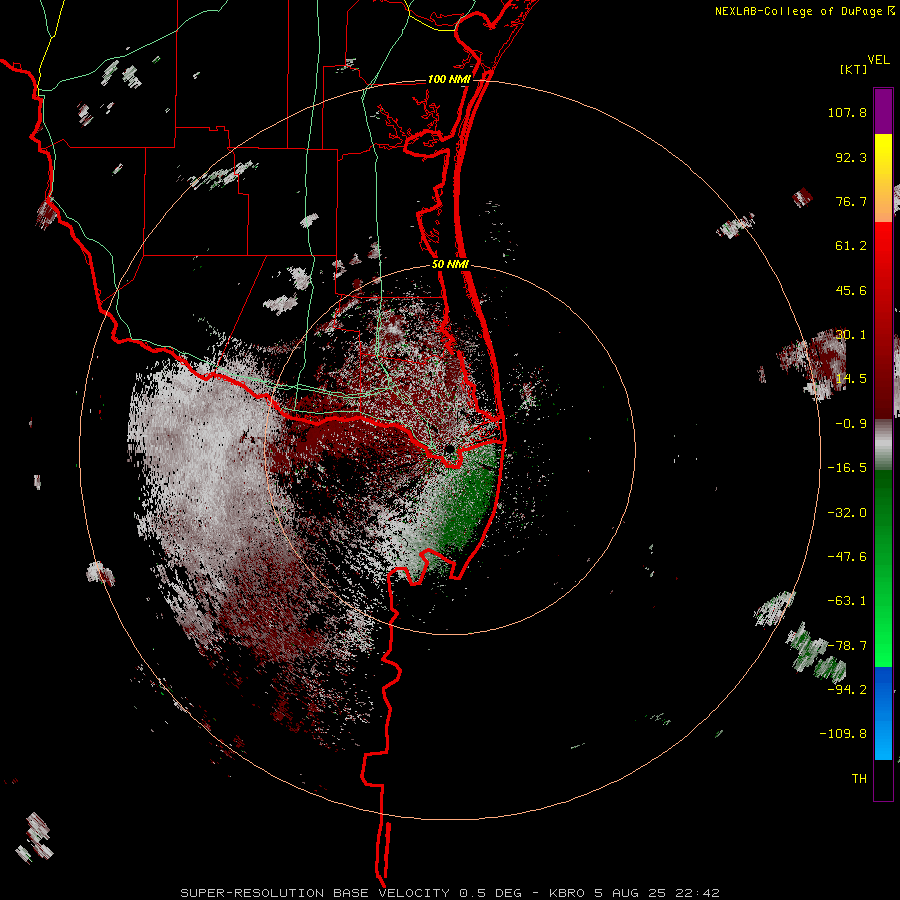Select the 61.2 value on velocity scale

point(851,246)
